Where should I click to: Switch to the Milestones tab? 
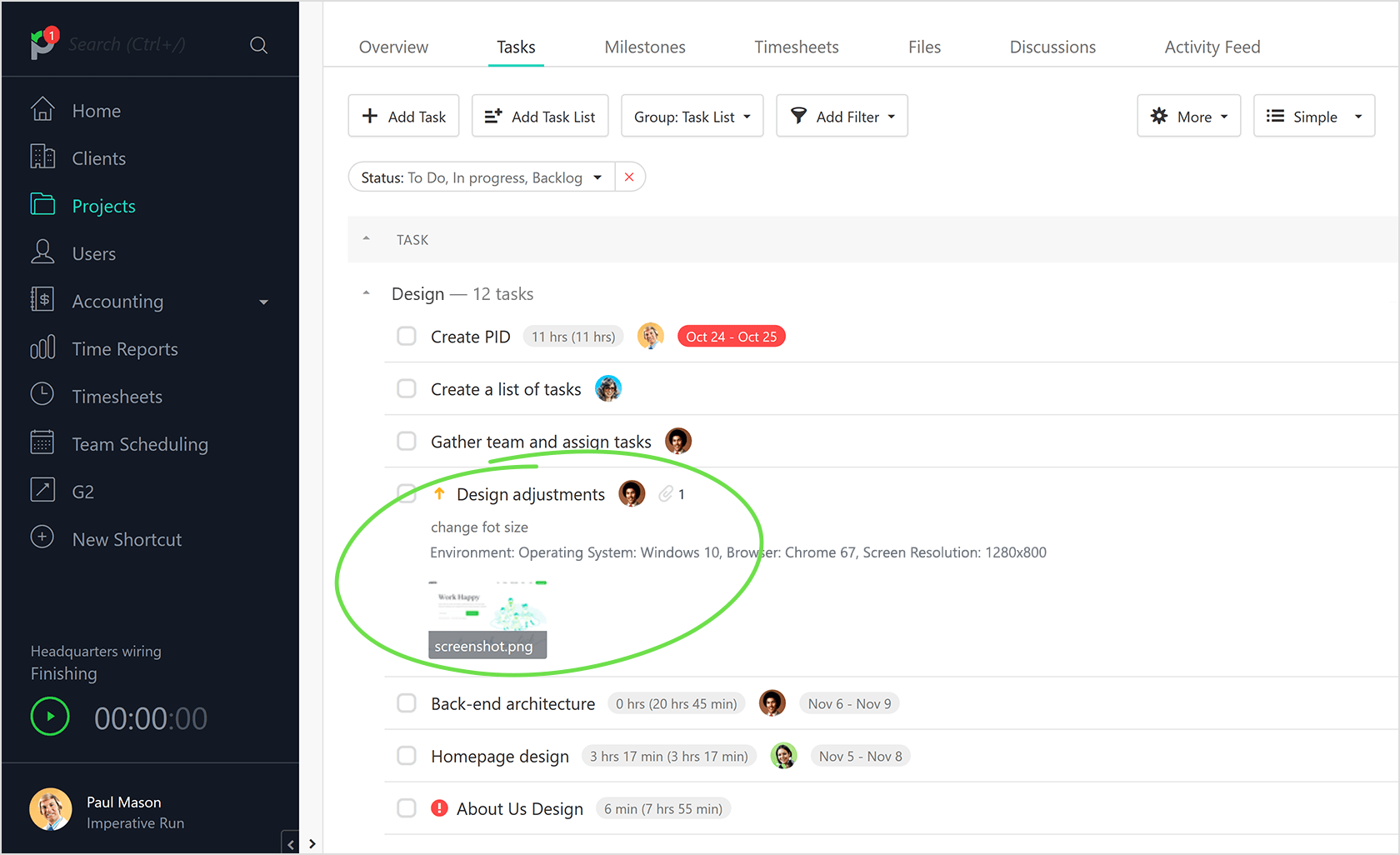pos(644,47)
